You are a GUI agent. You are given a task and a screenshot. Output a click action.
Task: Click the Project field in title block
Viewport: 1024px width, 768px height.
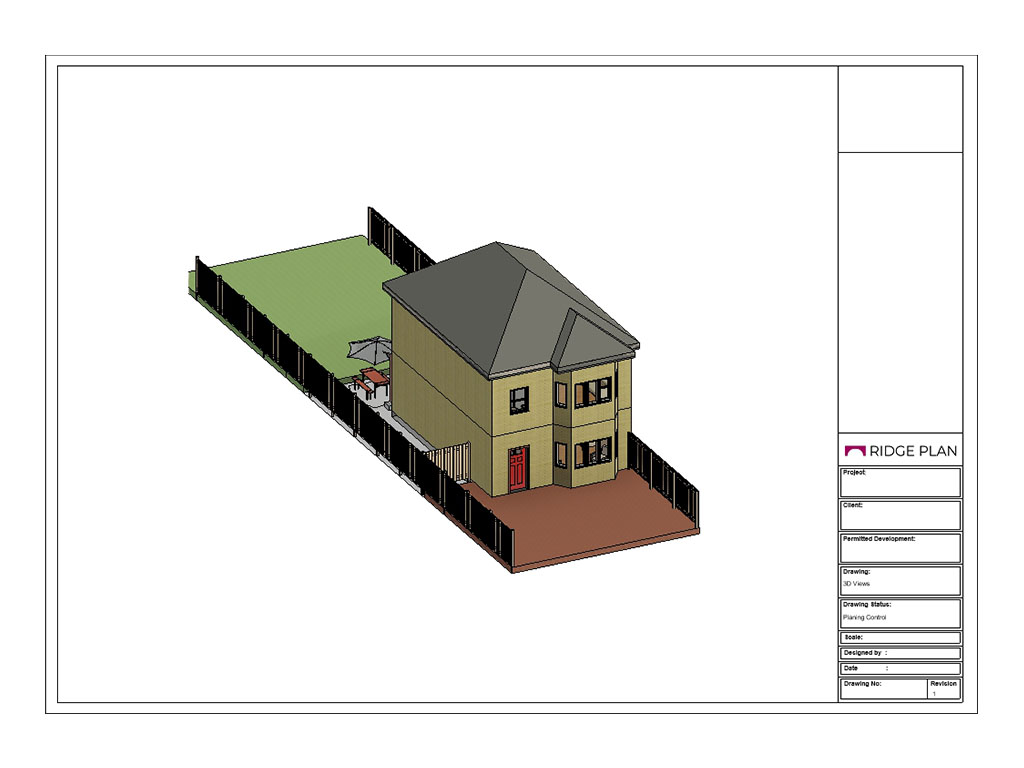click(900, 482)
